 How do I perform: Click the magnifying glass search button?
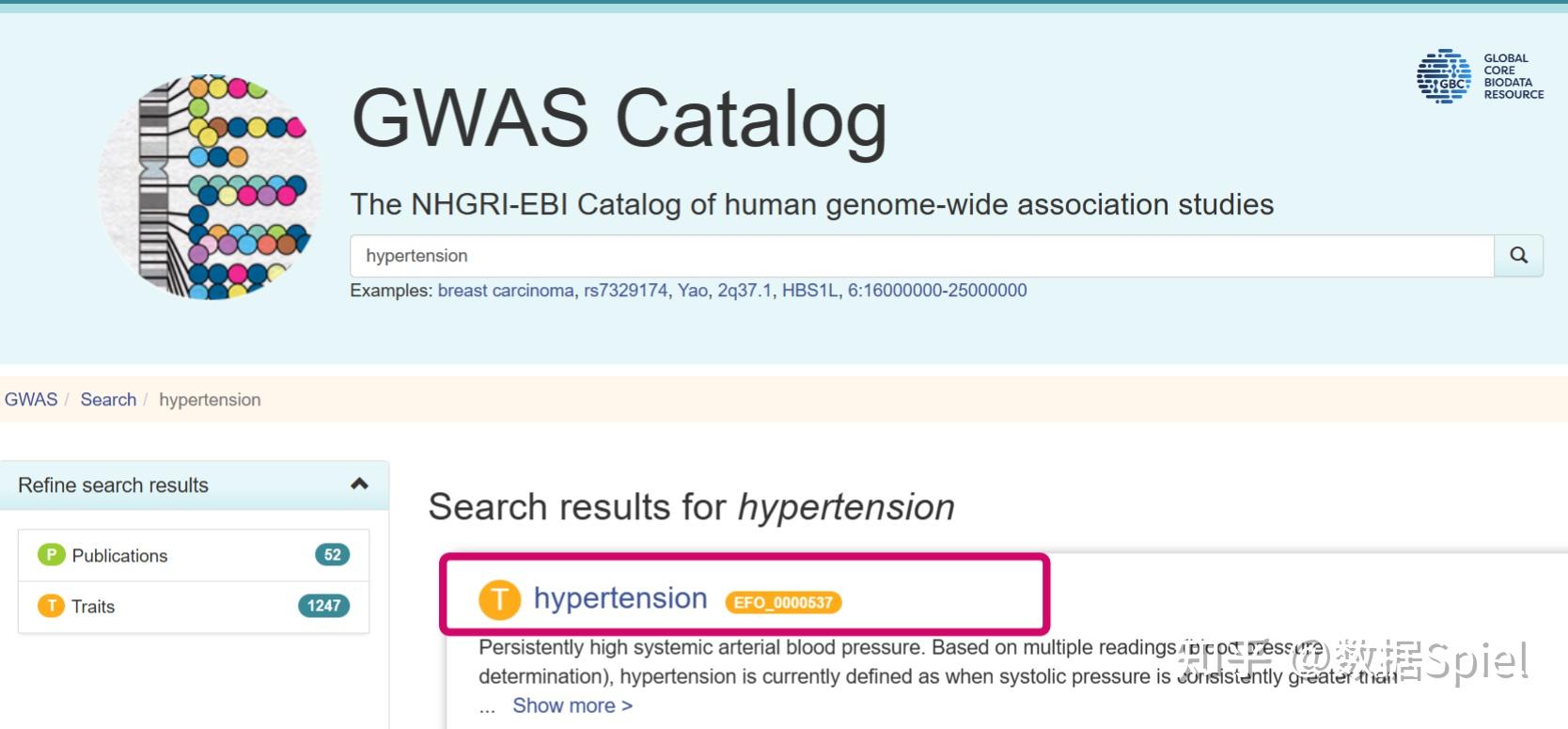(1518, 256)
